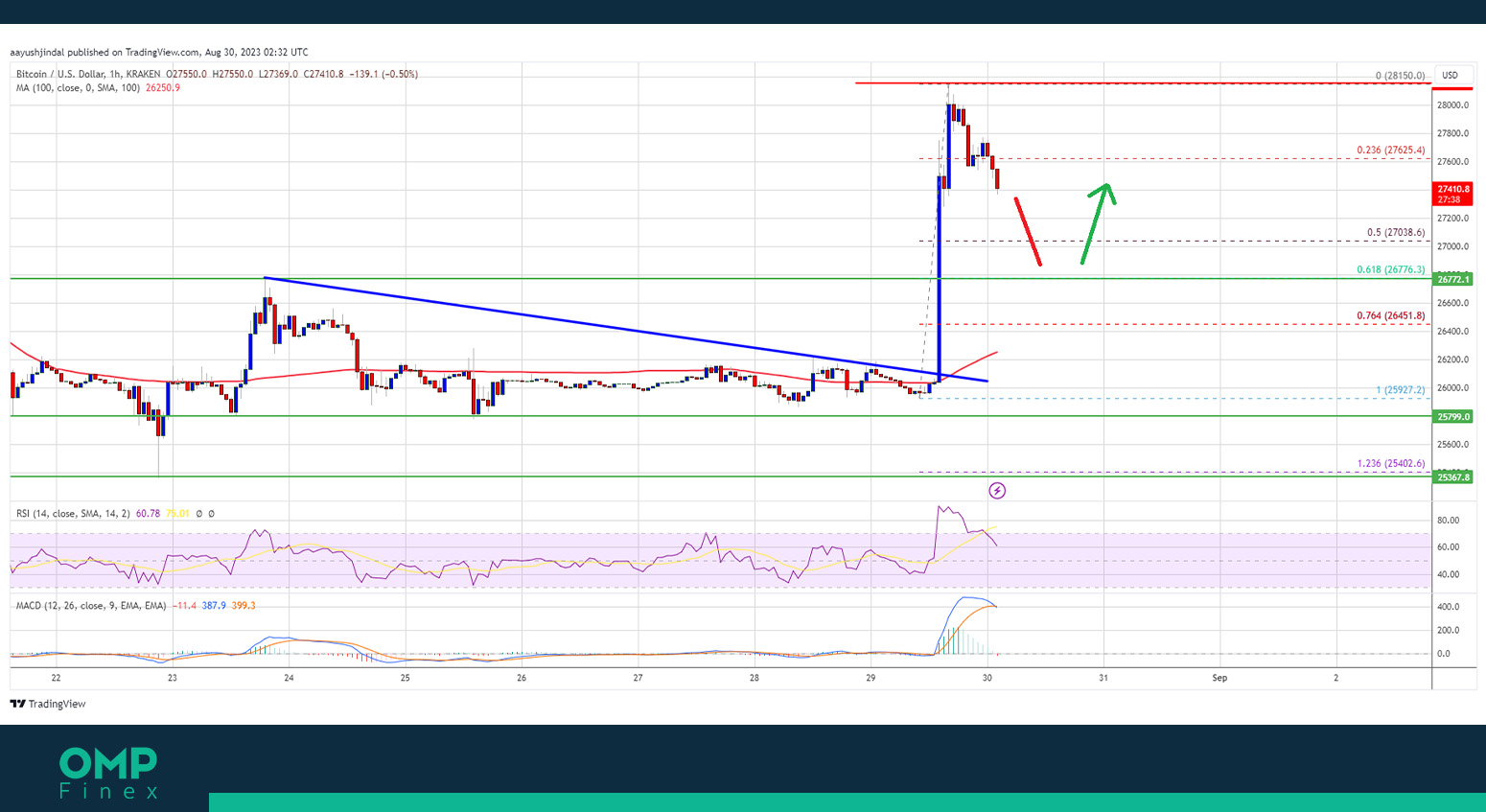Click the 0.236 (27625.4) Fibonacci label

coord(1390,151)
